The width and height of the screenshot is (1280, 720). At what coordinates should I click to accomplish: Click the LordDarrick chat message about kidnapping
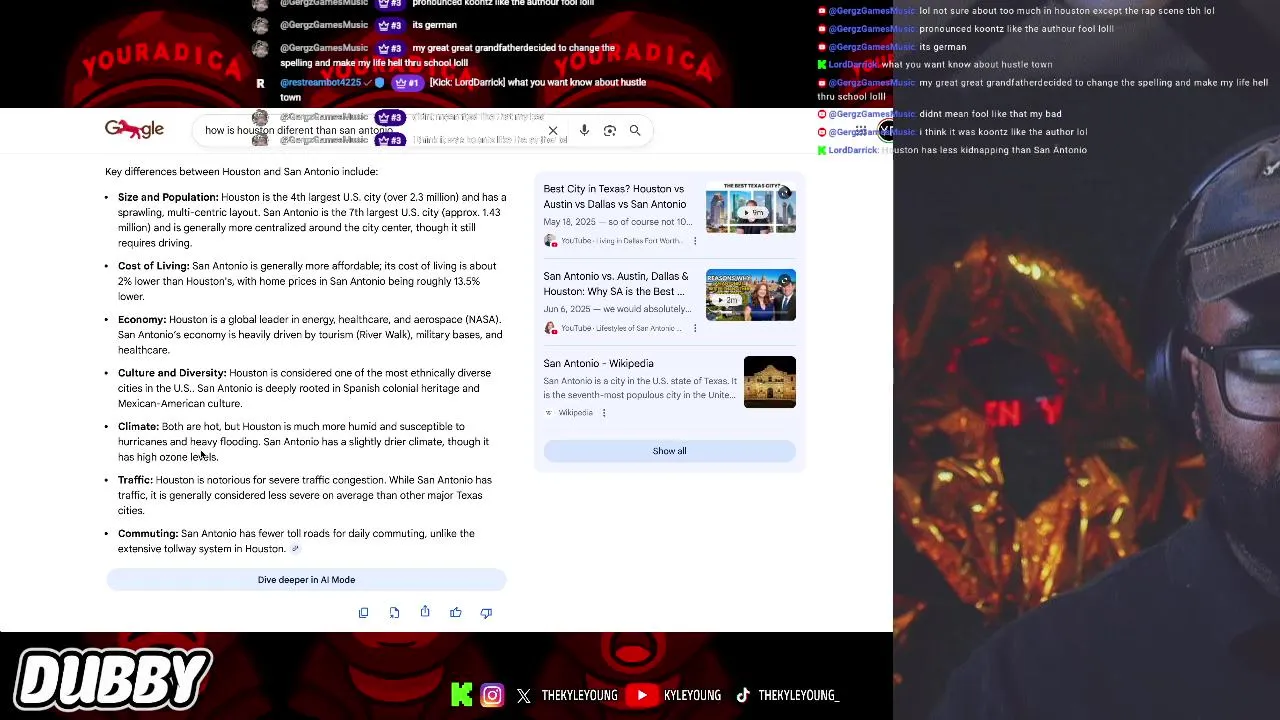[952, 150]
